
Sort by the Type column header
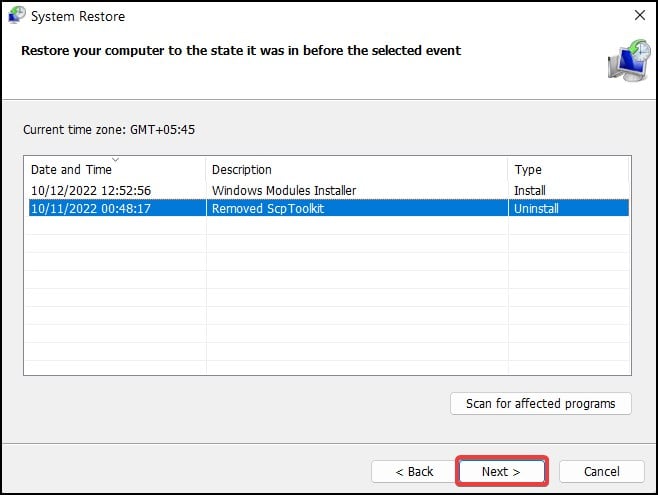tap(528, 170)
